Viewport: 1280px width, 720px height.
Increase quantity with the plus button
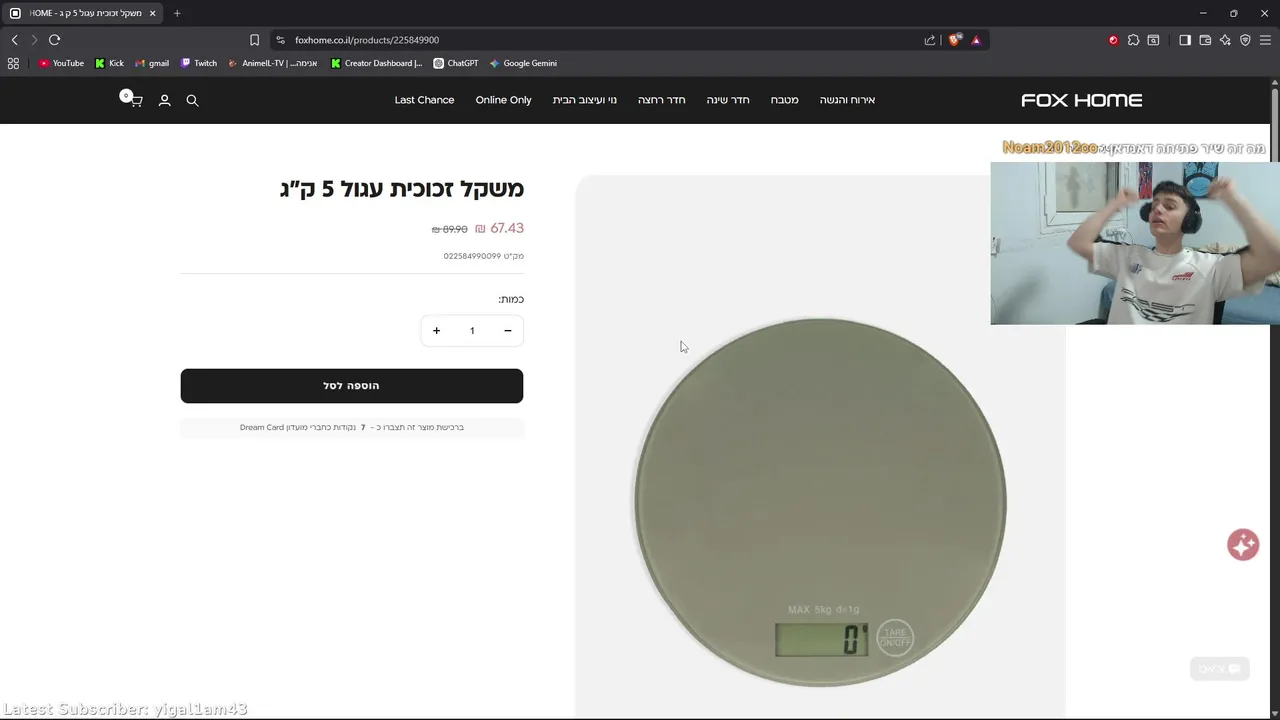436,331
